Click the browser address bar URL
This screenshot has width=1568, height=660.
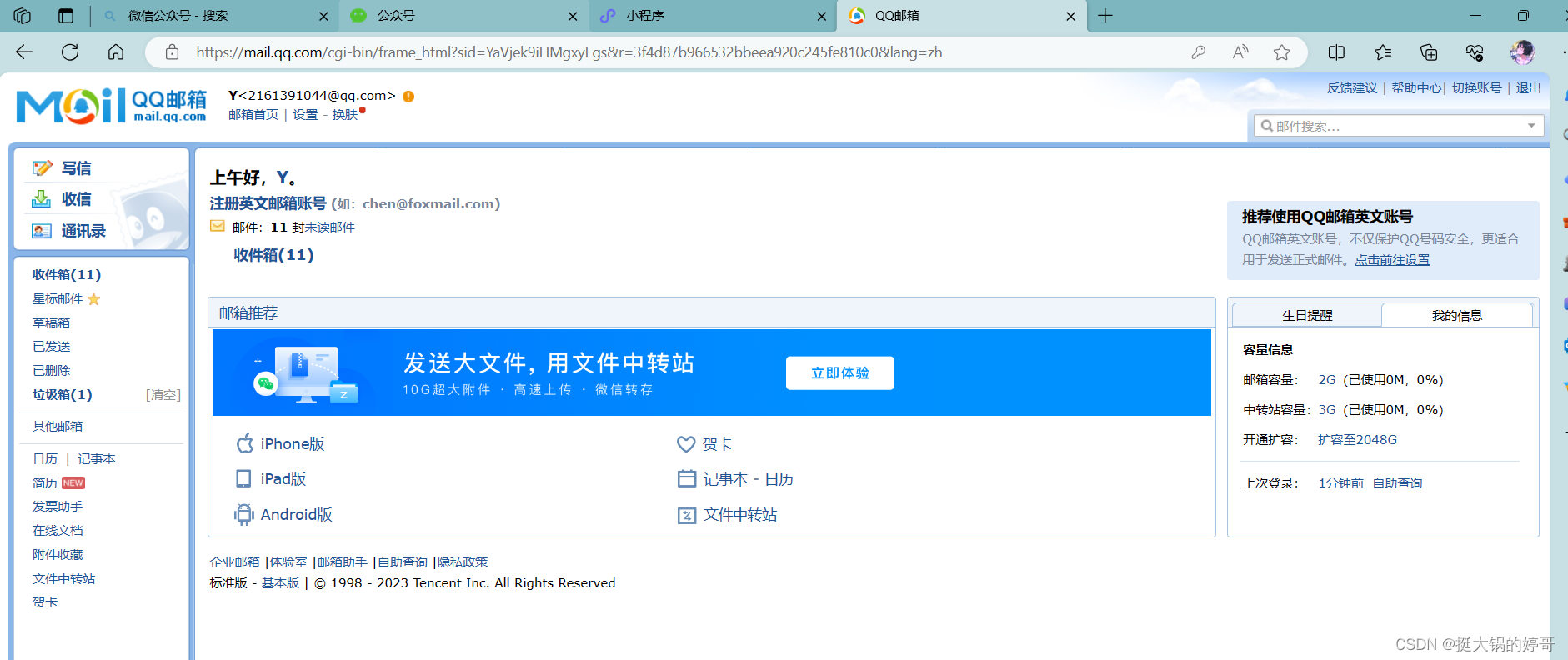[569, 52]
